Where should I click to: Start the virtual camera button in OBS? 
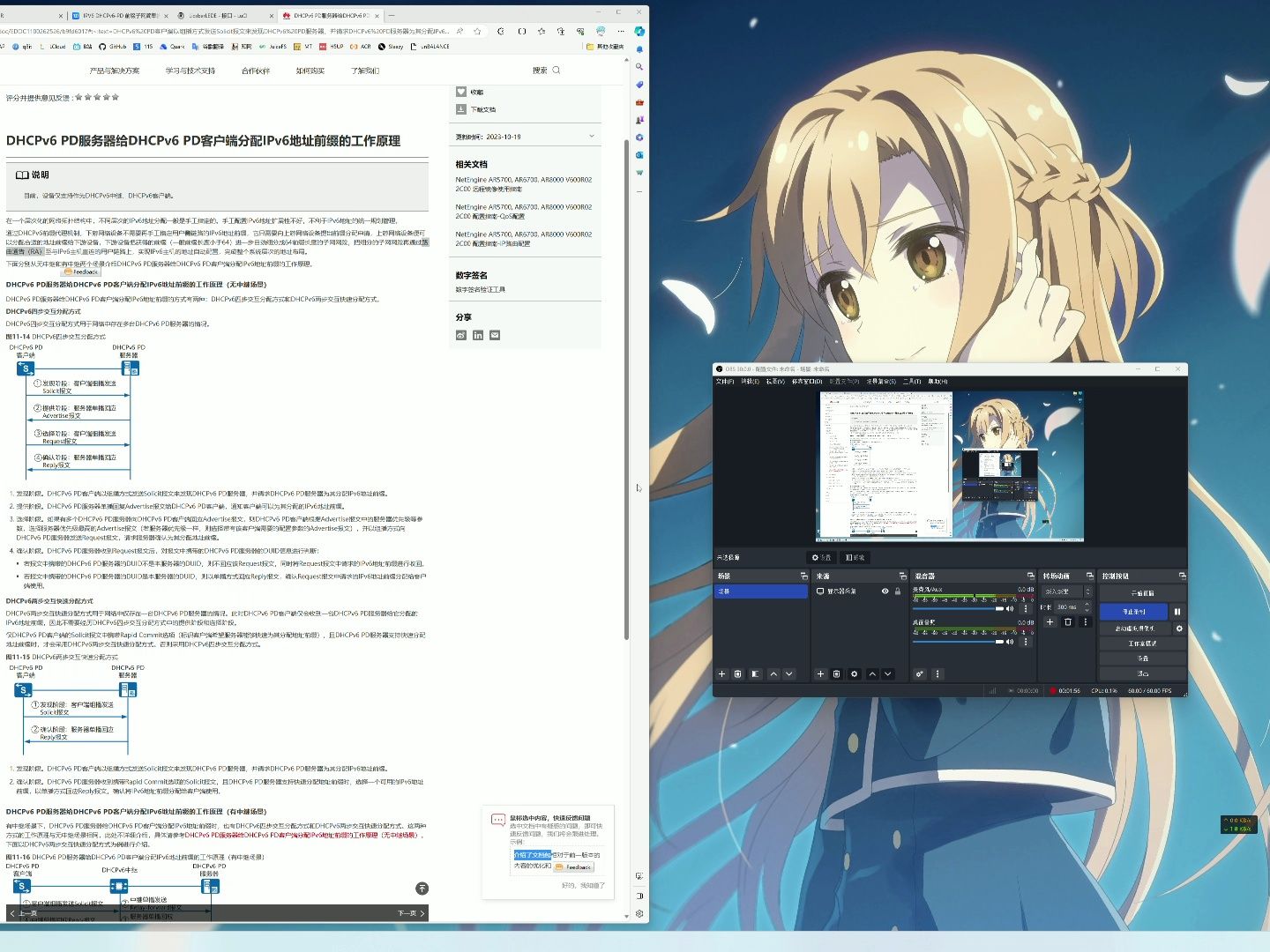[x=1135, y=628]
